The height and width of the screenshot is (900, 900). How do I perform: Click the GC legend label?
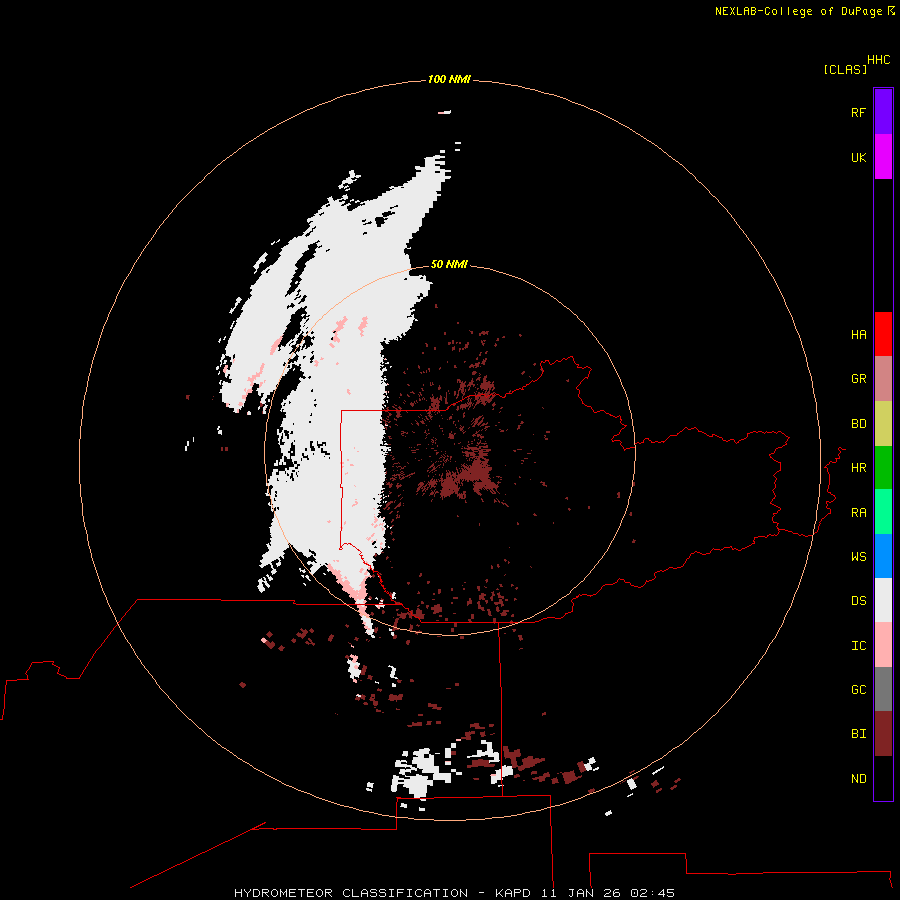(x=859, y=690)
